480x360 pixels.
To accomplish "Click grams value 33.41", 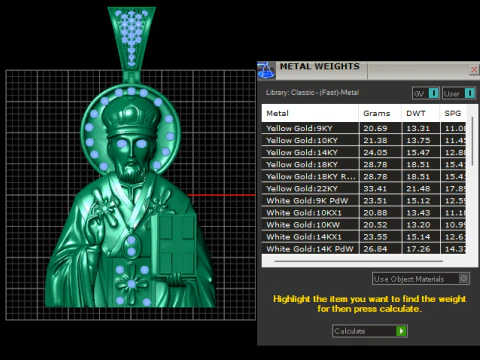I will point(375,189).
